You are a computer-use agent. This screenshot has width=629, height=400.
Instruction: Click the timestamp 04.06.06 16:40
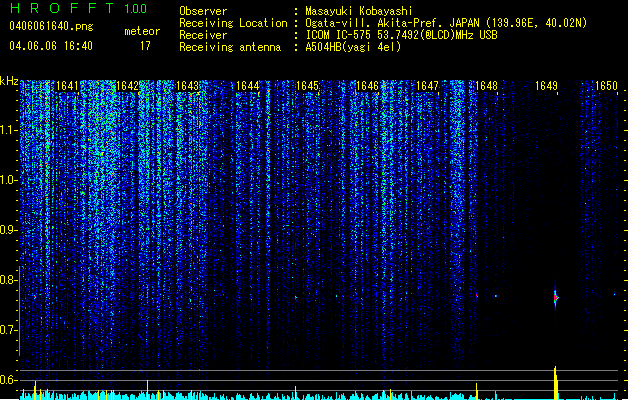[x=51, y=46]
